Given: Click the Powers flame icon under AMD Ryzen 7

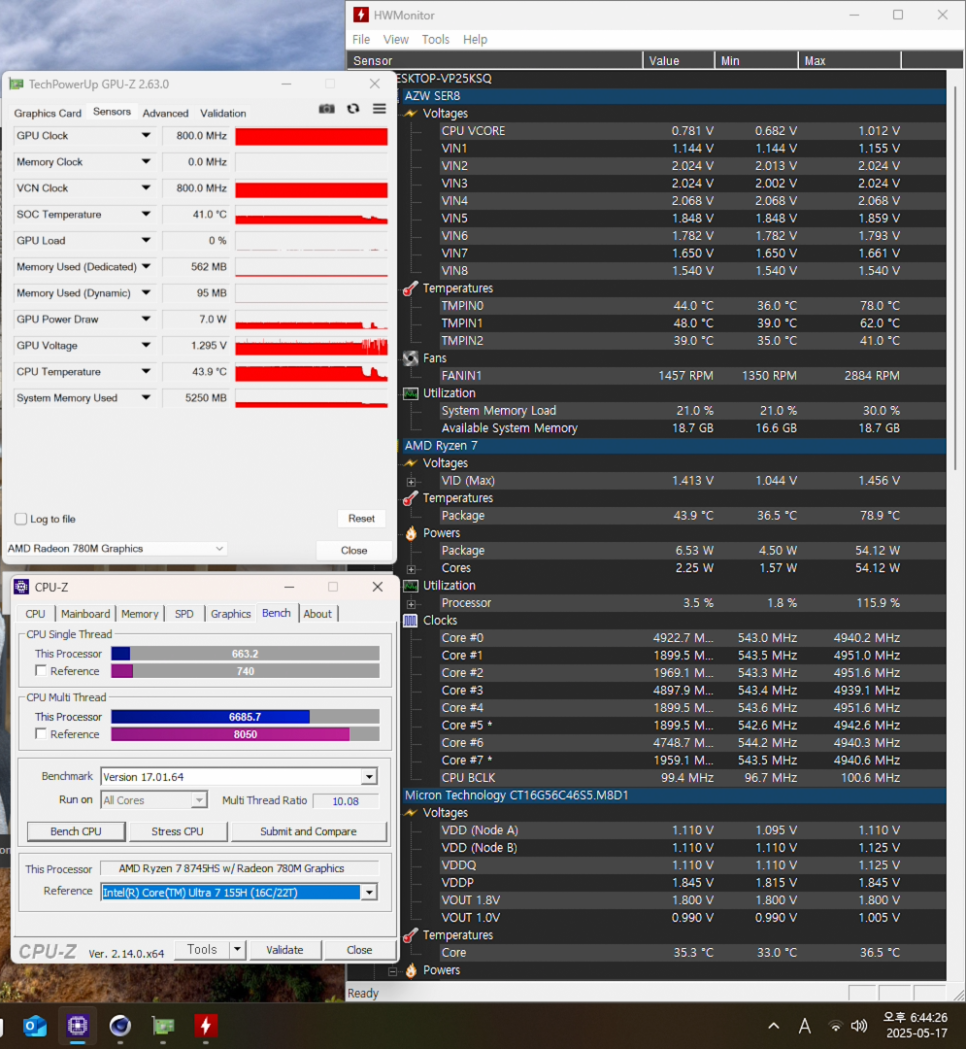Looking at the screenshot, I should (411, 533).
